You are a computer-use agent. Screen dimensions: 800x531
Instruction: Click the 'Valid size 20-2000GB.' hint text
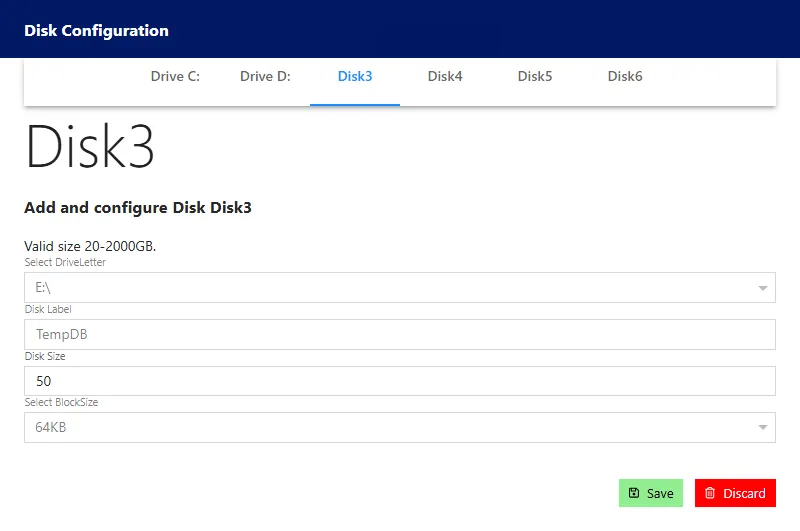tap(90, 246)
